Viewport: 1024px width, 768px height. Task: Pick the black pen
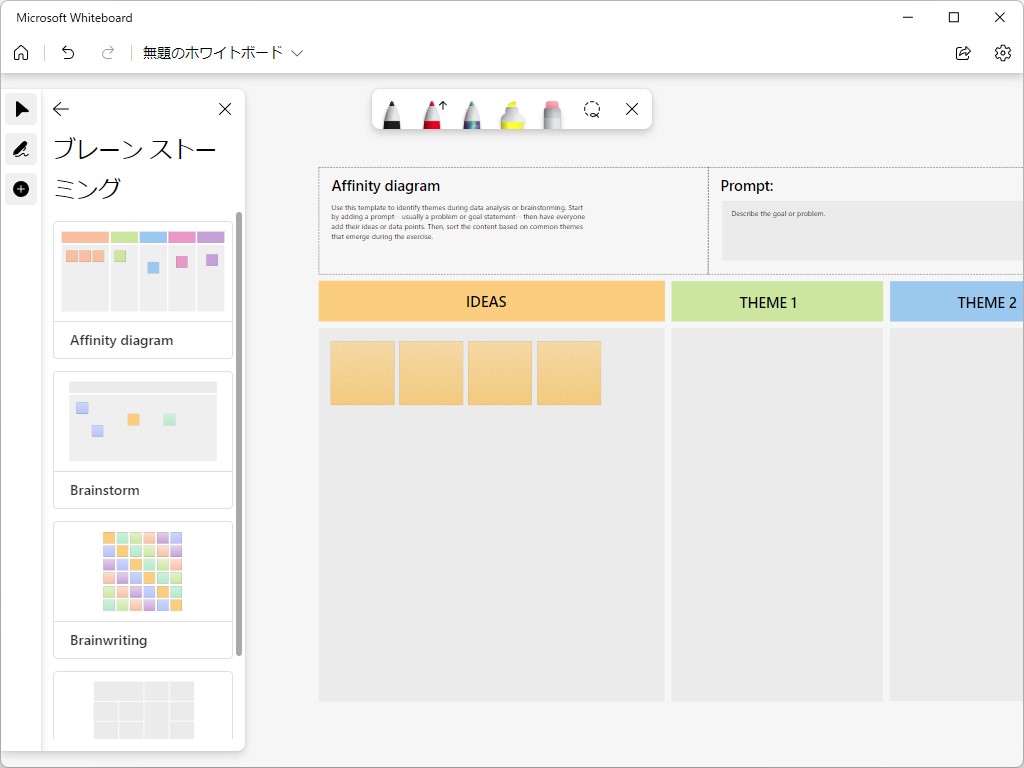[x=392, y=114]
